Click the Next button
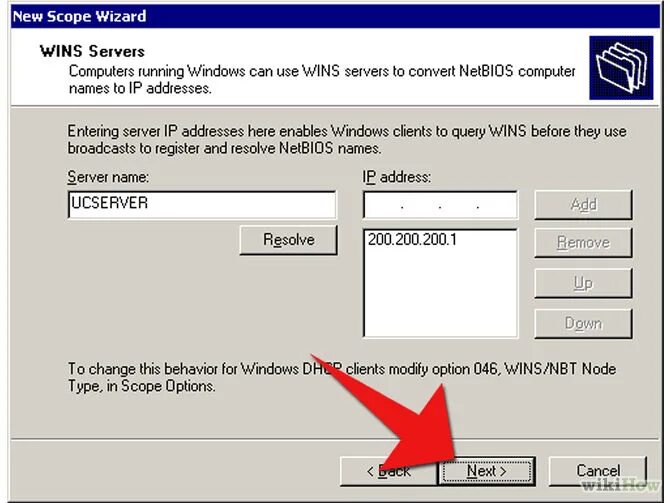 coord(487,471)
